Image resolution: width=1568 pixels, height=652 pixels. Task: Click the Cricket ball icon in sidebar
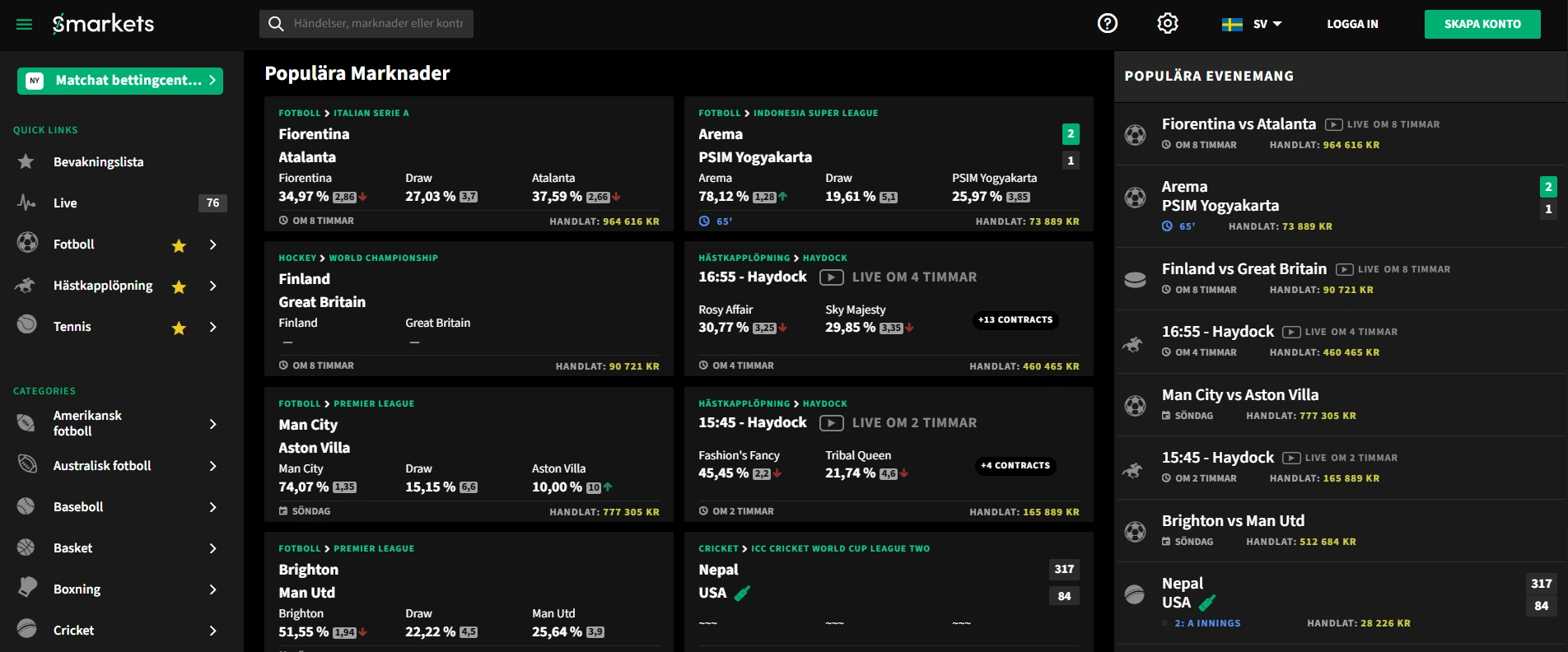[x=27, y=629]
